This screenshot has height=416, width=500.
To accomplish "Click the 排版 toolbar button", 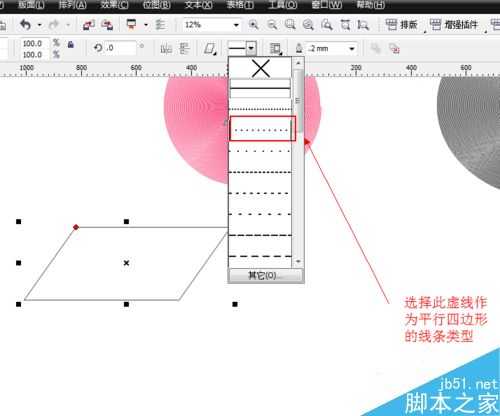I will [x=402, y=25].
